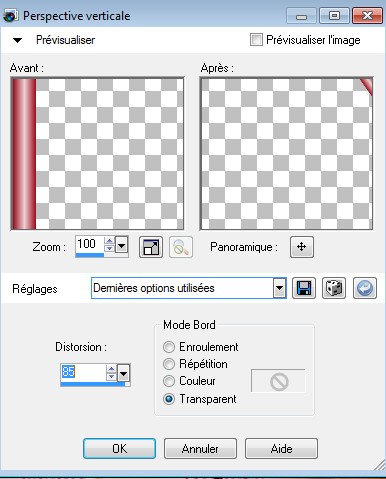Choose the Couleur radio option
This screenshot has width=386, height=479.
[x=169, y=381]
